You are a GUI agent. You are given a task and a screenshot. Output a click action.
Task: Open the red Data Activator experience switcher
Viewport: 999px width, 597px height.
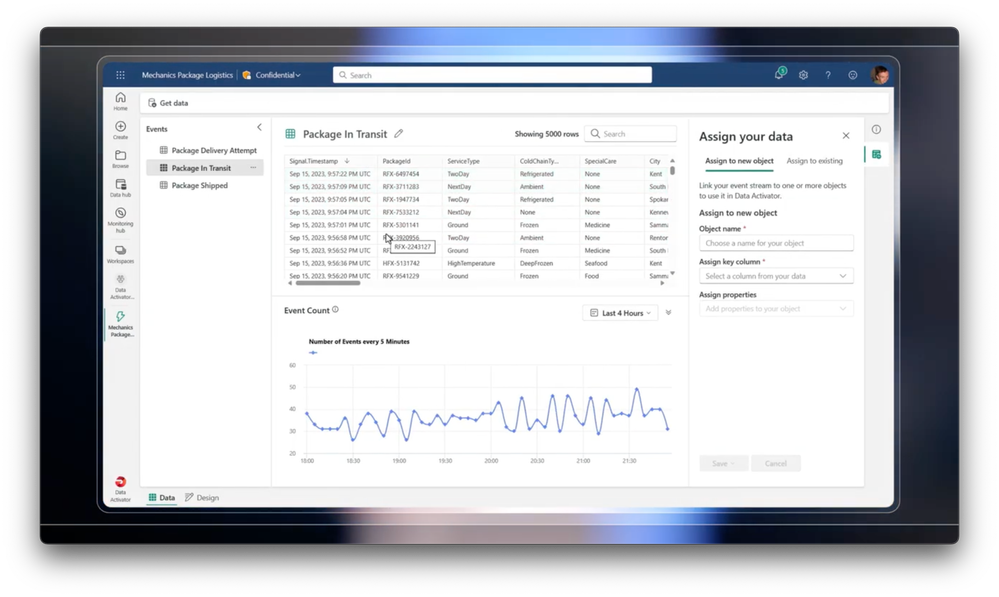tap(120, 489)
